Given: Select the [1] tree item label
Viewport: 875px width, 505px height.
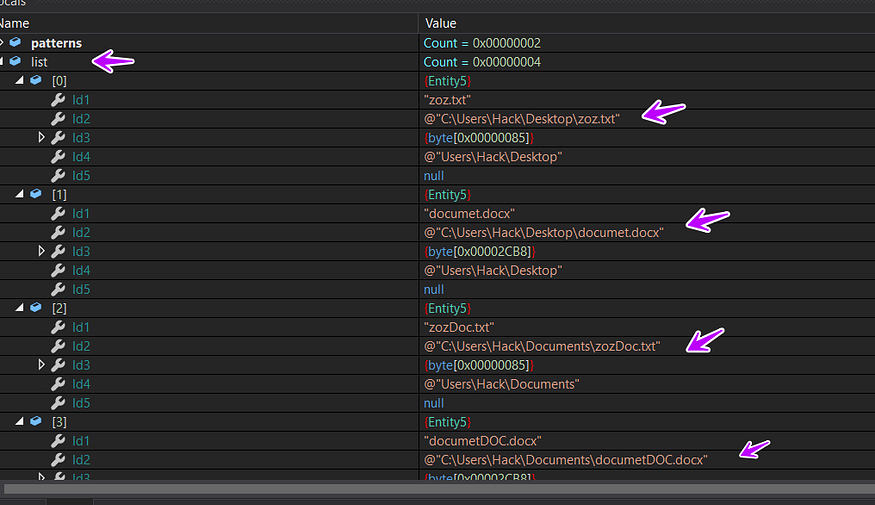Looking at the screenshot, I should (x=59, y=195).
